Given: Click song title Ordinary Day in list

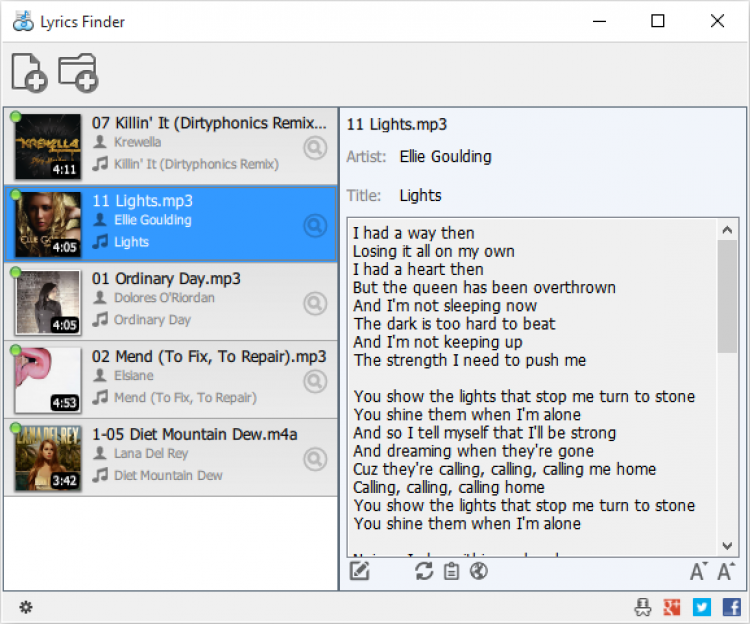Looking at the screenshot, I should click(x=153, y=319).
